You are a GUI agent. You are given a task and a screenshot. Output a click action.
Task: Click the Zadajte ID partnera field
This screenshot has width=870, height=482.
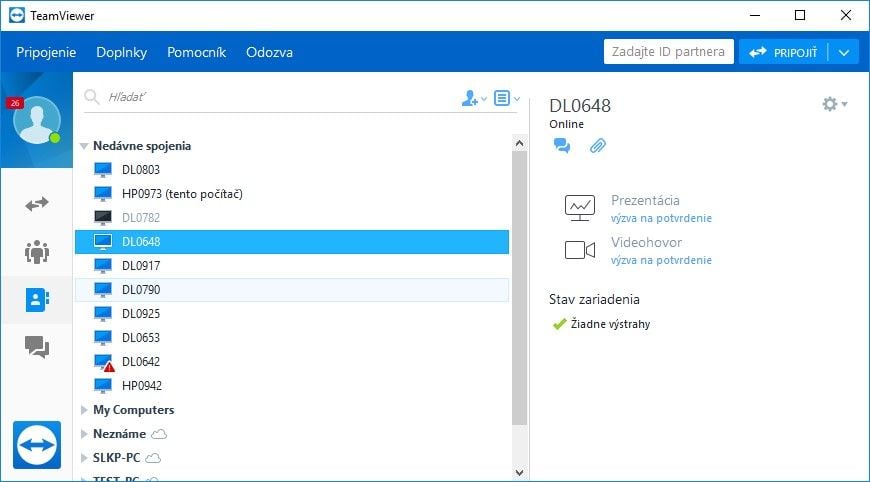coord(668,52)
